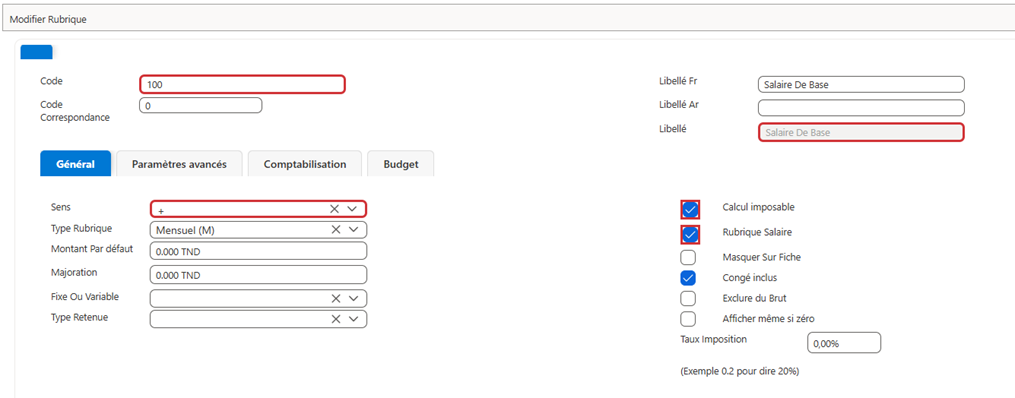Edit the Montant Par défaut field
Image resolution: width=1015 pixels, height=398 pixels.
point(258,250)
